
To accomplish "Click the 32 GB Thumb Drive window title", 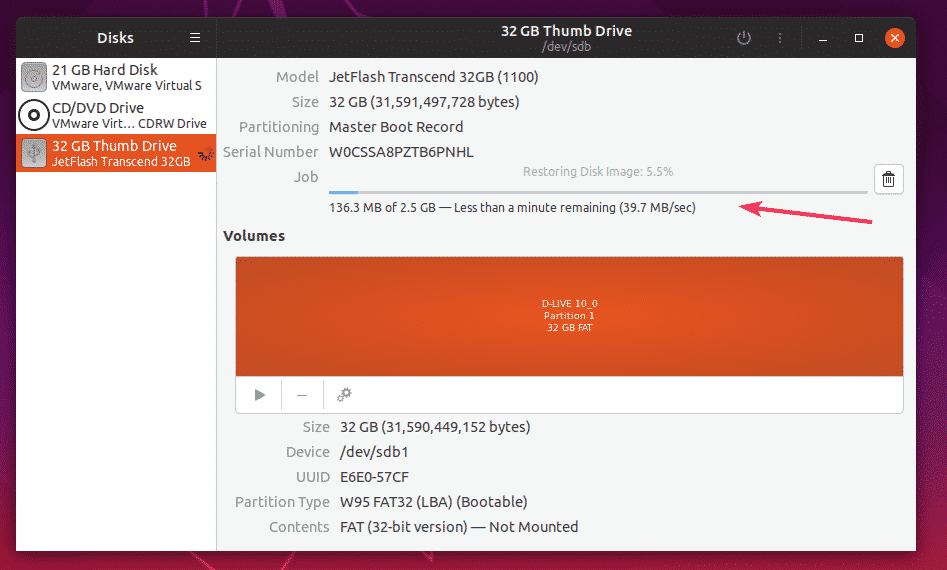I will [567, 31].
